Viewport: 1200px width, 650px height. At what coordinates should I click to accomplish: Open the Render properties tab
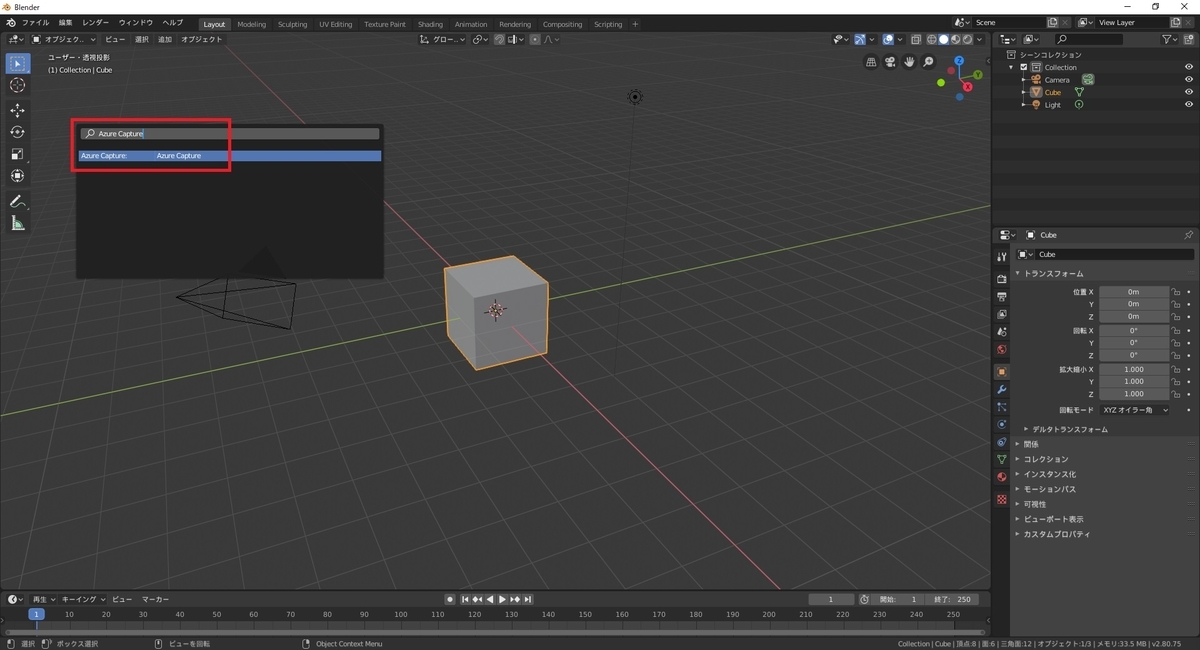[1001, 279]
